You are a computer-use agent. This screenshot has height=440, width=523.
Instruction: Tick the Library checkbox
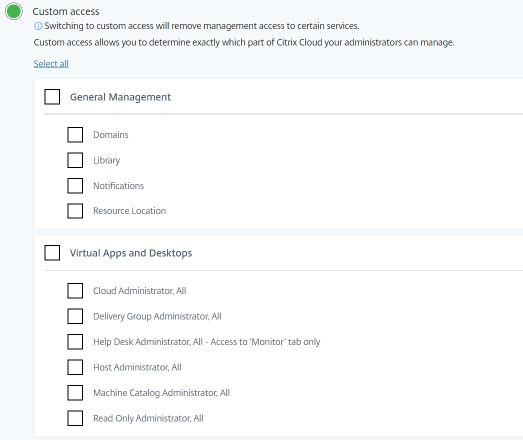75,160
